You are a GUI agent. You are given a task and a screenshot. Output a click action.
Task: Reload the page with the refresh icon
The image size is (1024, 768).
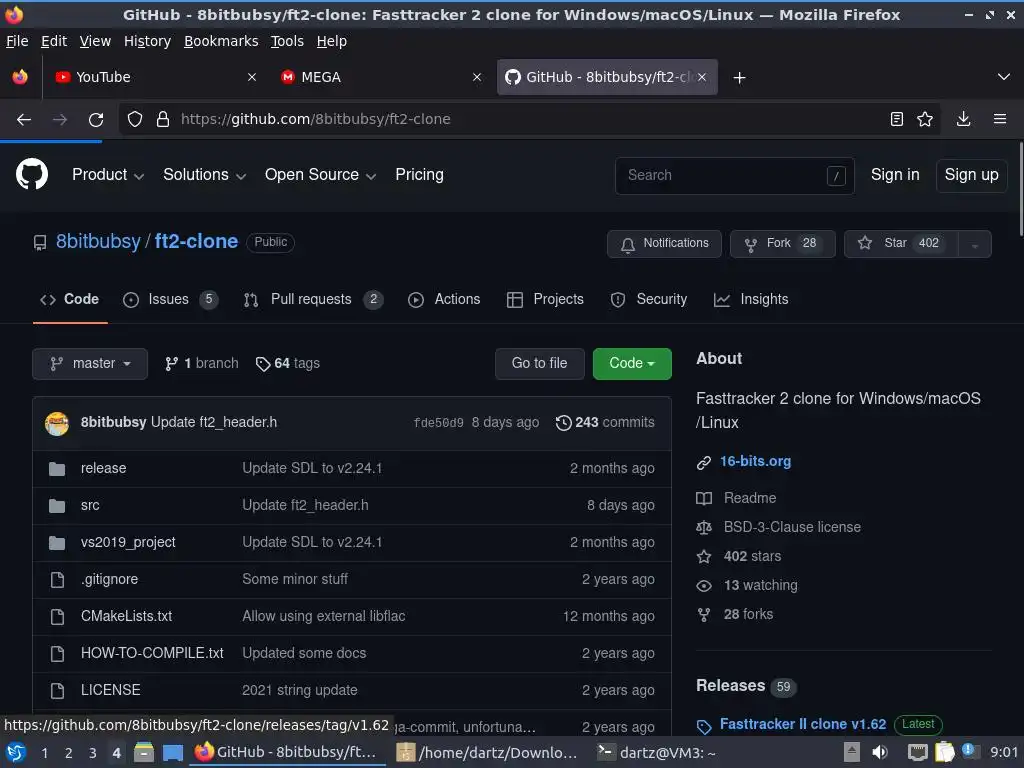[x=96, y=120]
